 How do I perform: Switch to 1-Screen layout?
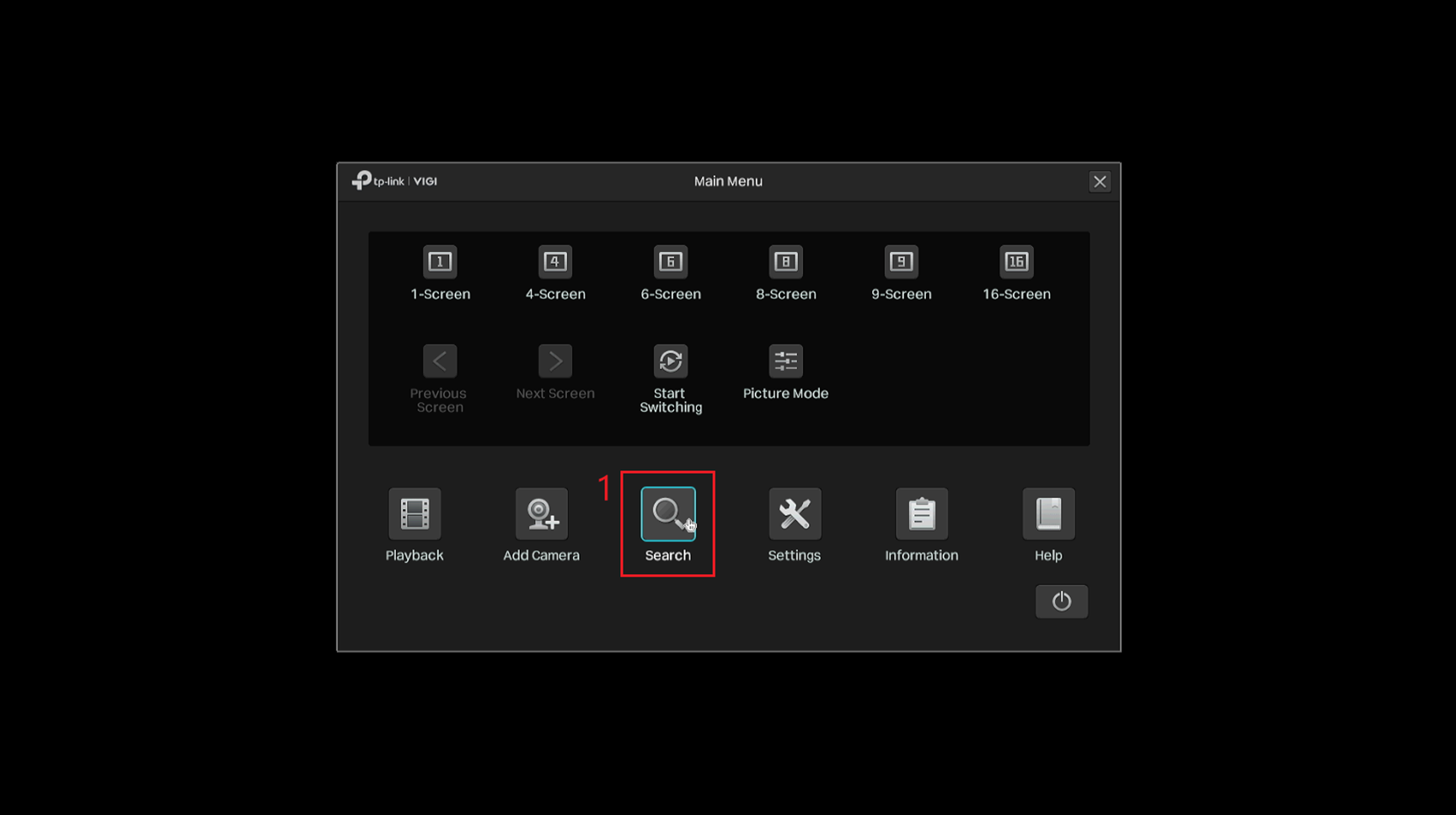click(440, 262)
